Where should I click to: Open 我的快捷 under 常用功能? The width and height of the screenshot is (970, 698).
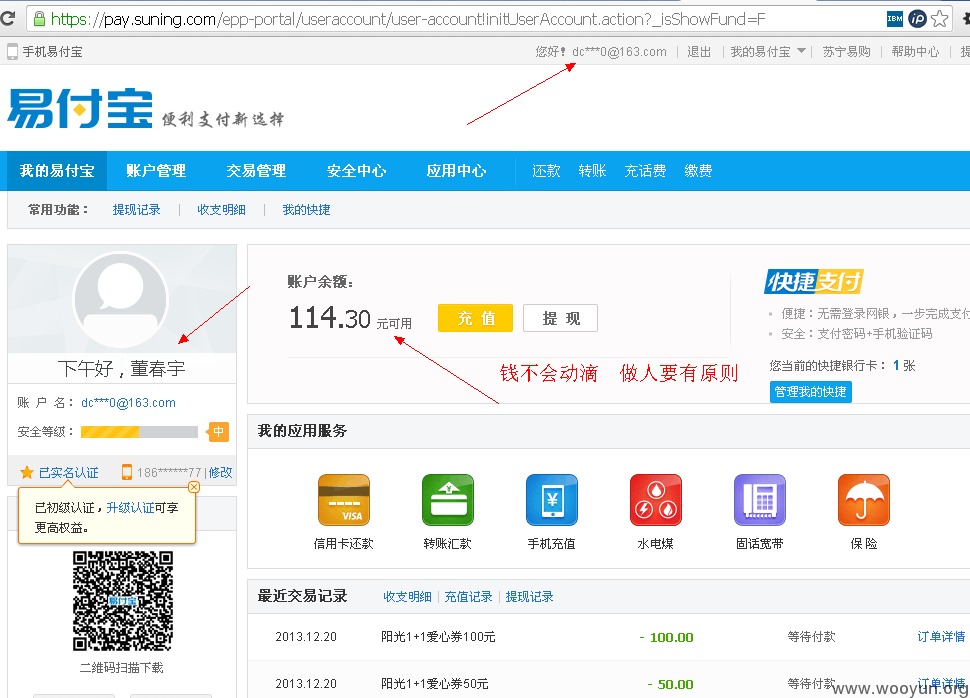pyautogui.click(x=306, y=210)
